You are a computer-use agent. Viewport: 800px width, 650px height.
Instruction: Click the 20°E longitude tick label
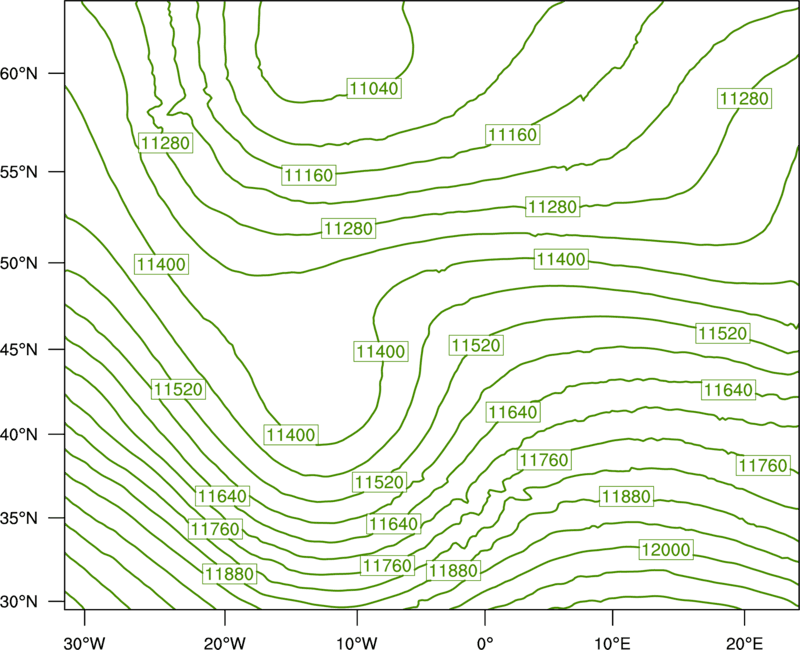tap(744, 643)
